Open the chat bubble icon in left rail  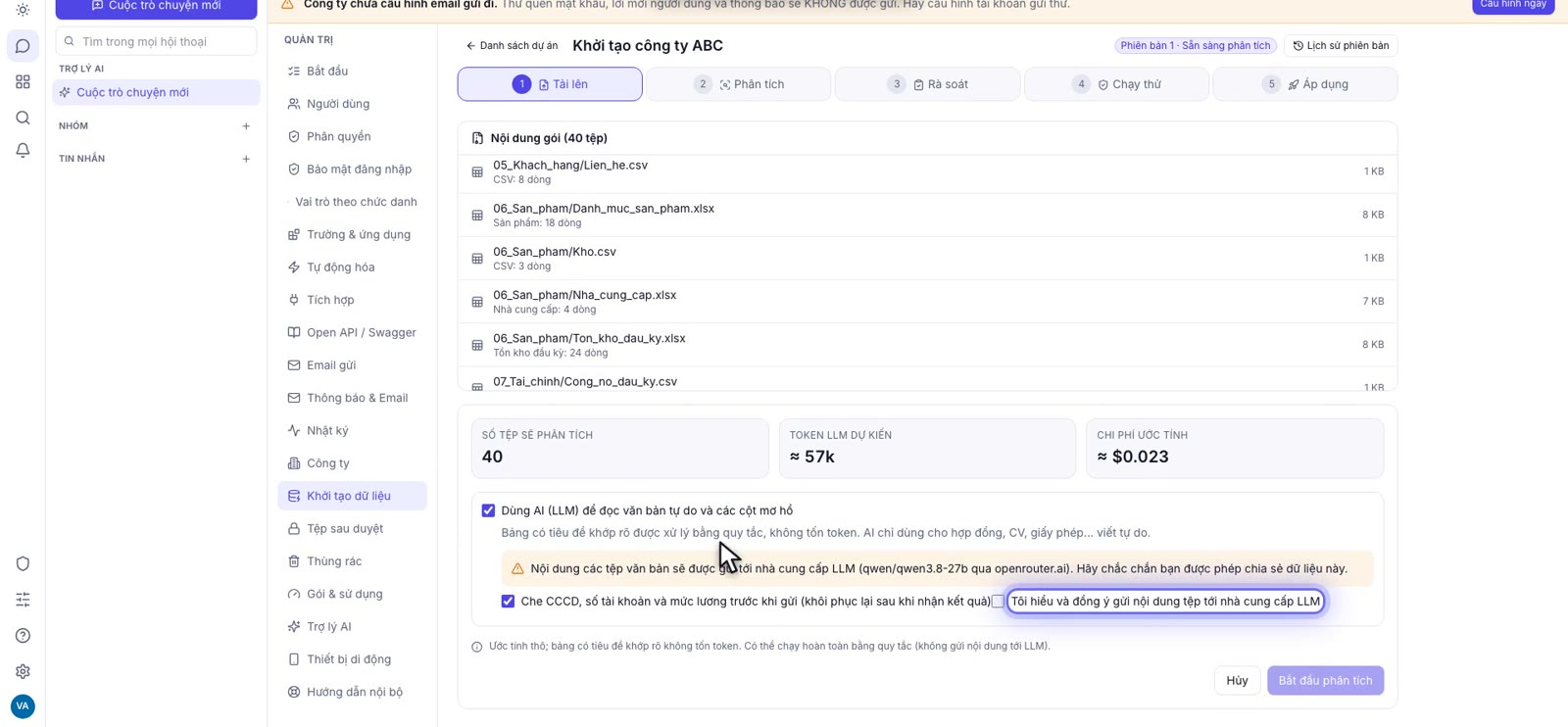pyautogui.click(x=23, y=46)
